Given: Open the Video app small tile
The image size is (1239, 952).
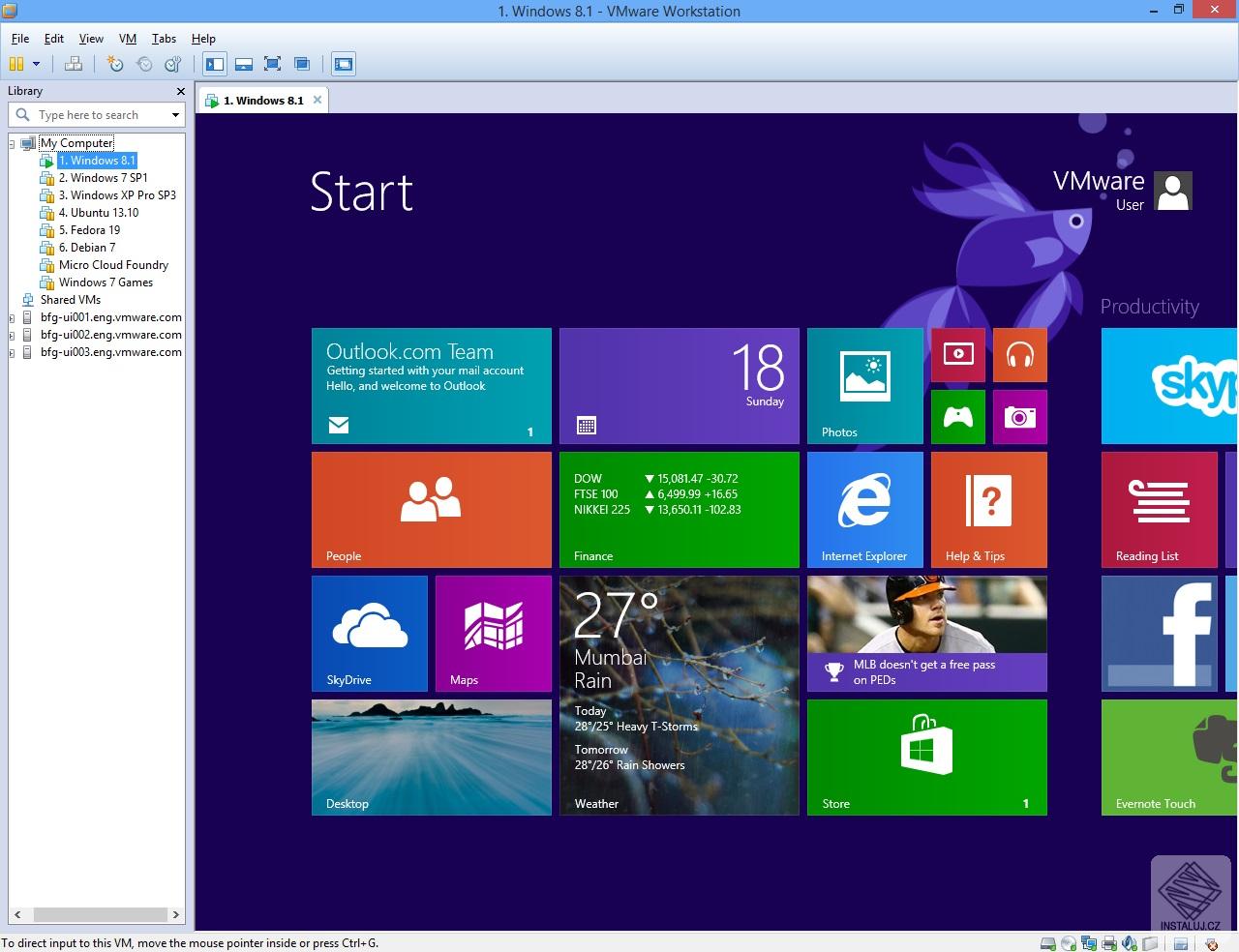Looking at the screenshot, I should tap(958, 355).
